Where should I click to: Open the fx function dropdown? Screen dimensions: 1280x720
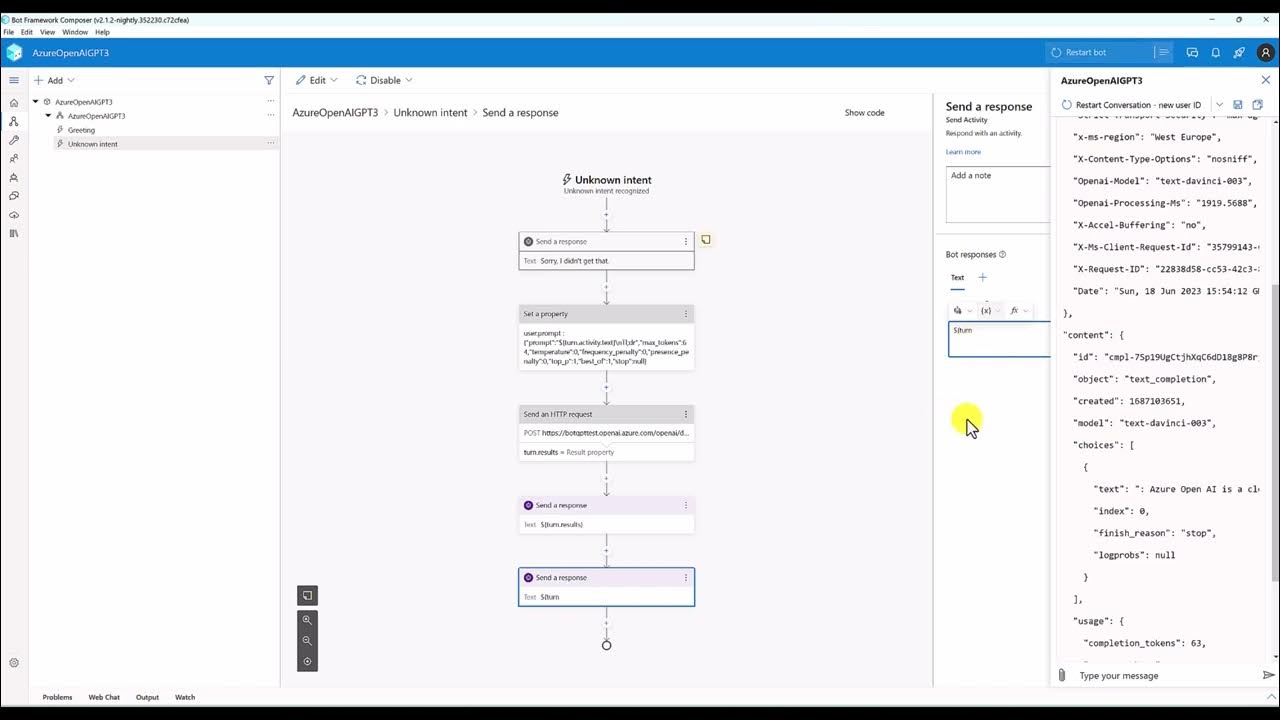[x=1019, y=310]
